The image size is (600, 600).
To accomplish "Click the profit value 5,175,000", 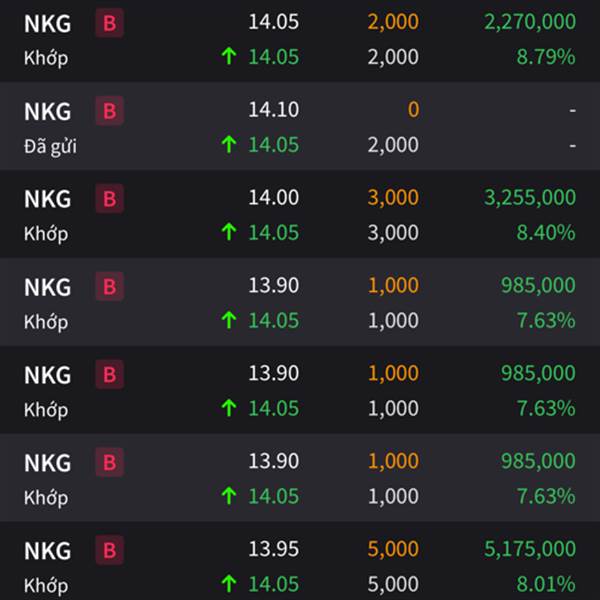I will (x=530, y=549).
